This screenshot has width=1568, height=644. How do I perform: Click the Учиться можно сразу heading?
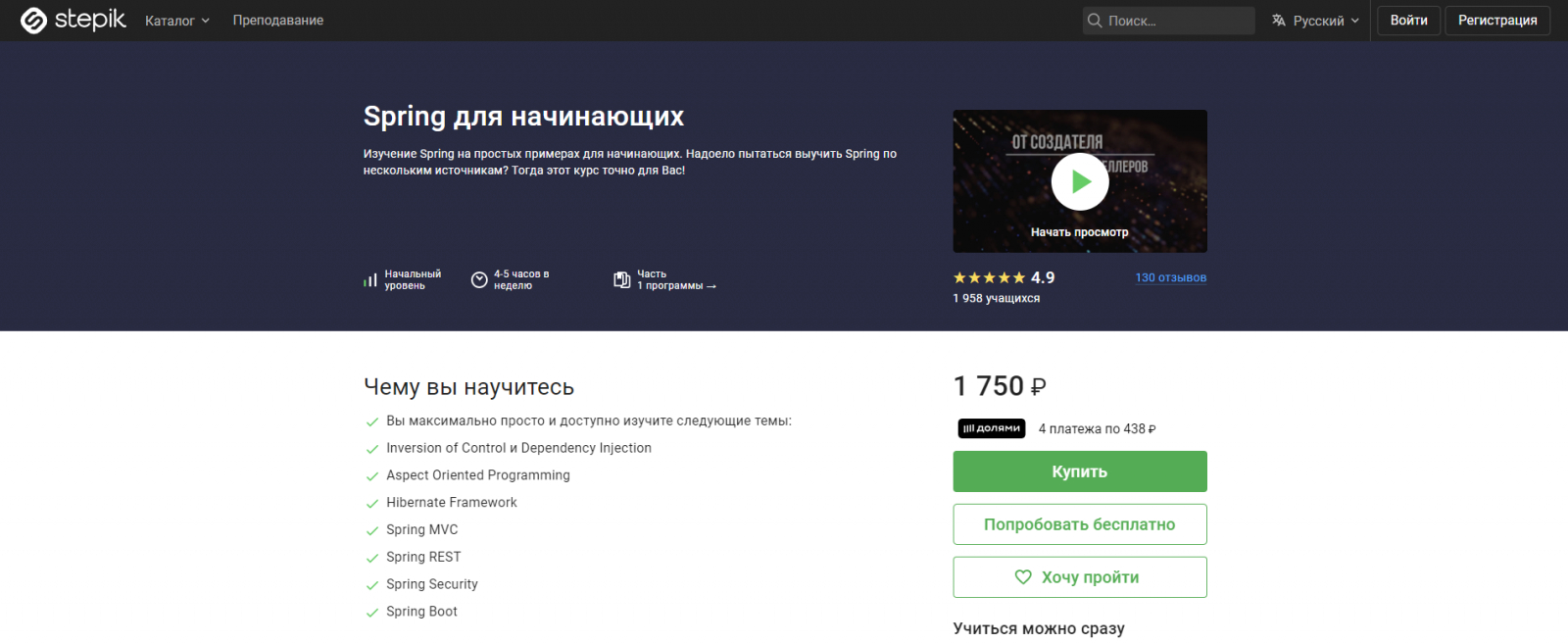tap(1039, 628)
